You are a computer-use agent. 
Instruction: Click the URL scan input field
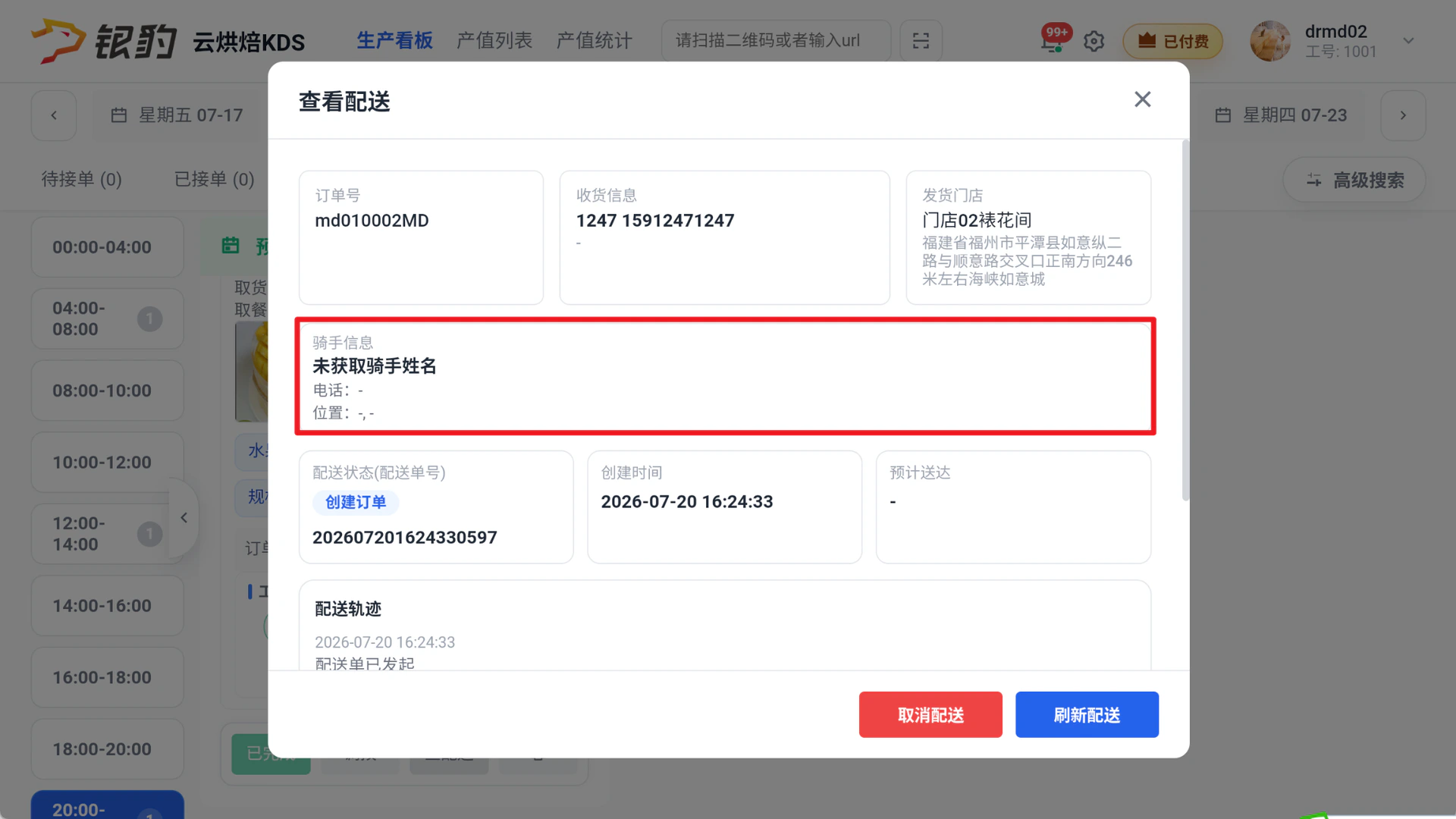776,41
